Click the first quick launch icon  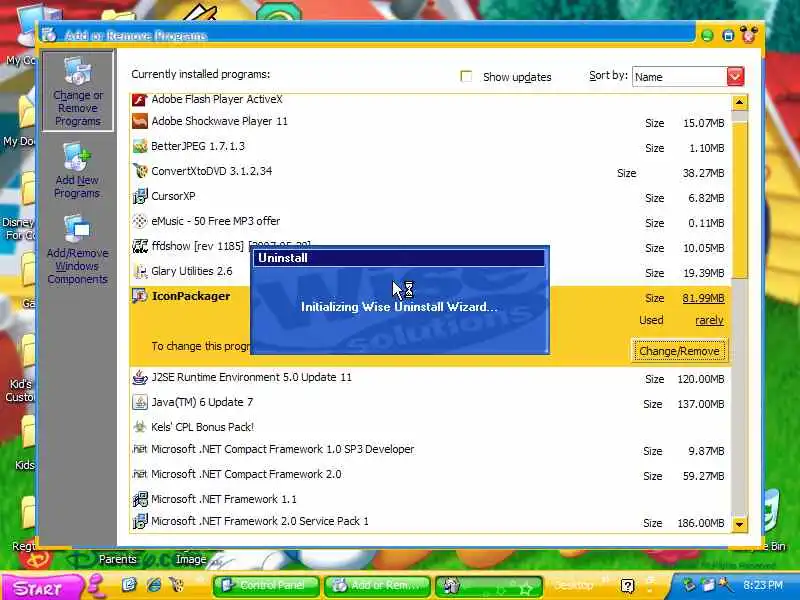(x=130, y=585)
